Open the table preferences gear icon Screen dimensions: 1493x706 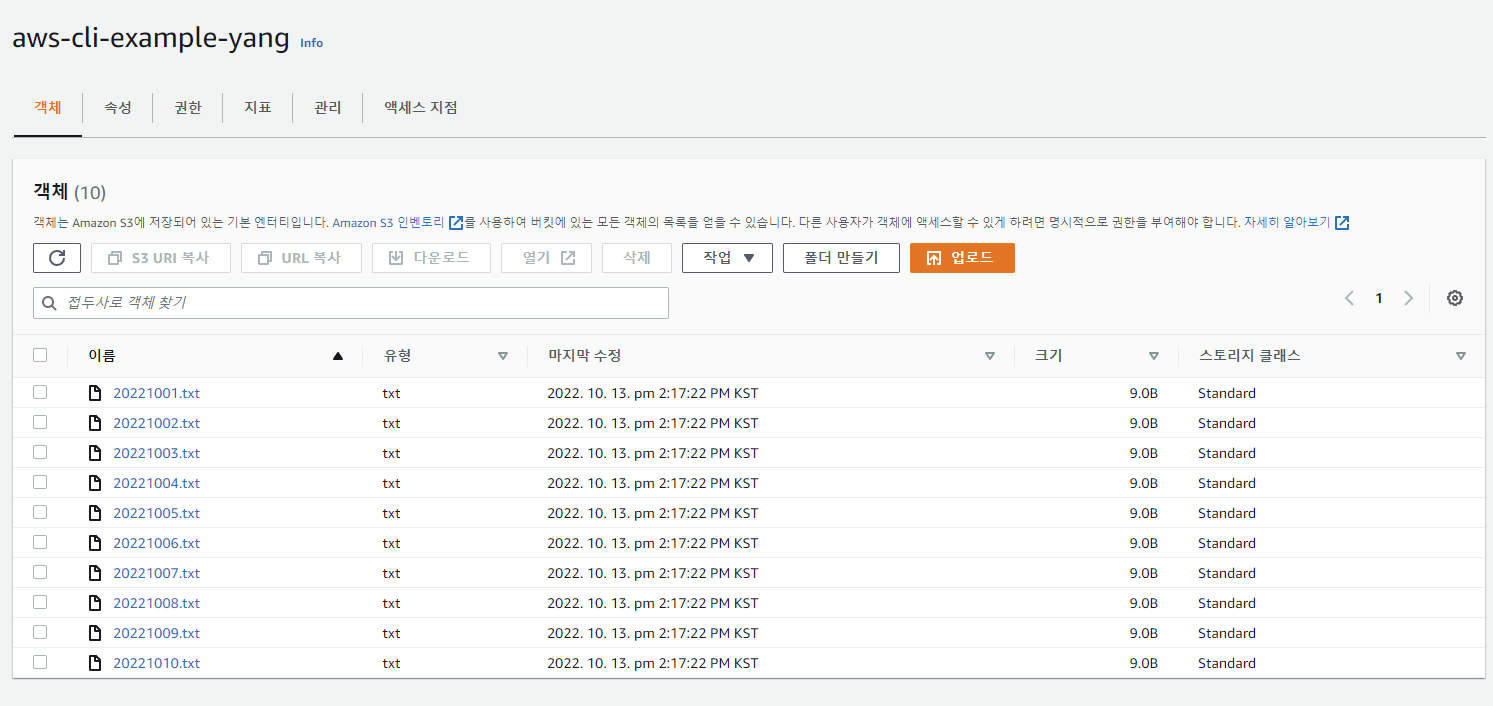pos(1455,298)
